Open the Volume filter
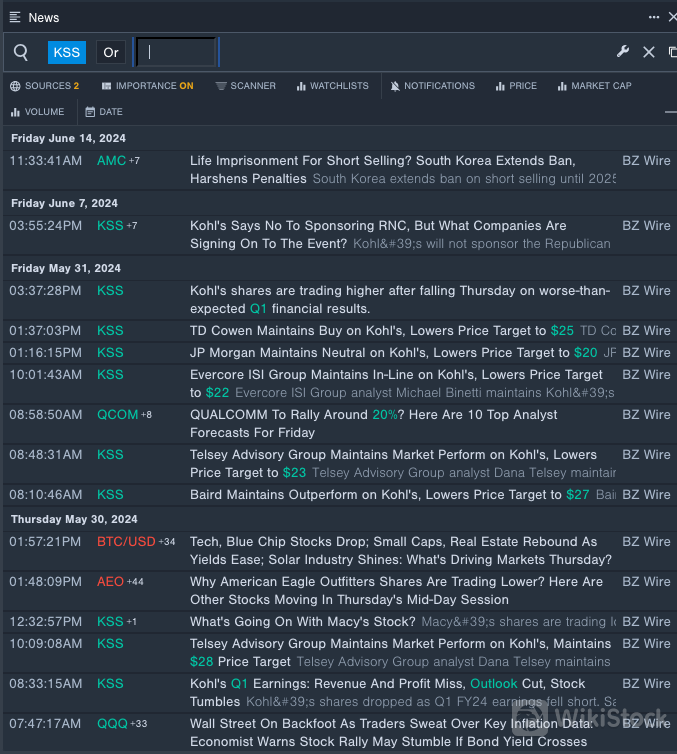This screenshot has width=677, height=754. pyautogui.click(x=37, y=112)
